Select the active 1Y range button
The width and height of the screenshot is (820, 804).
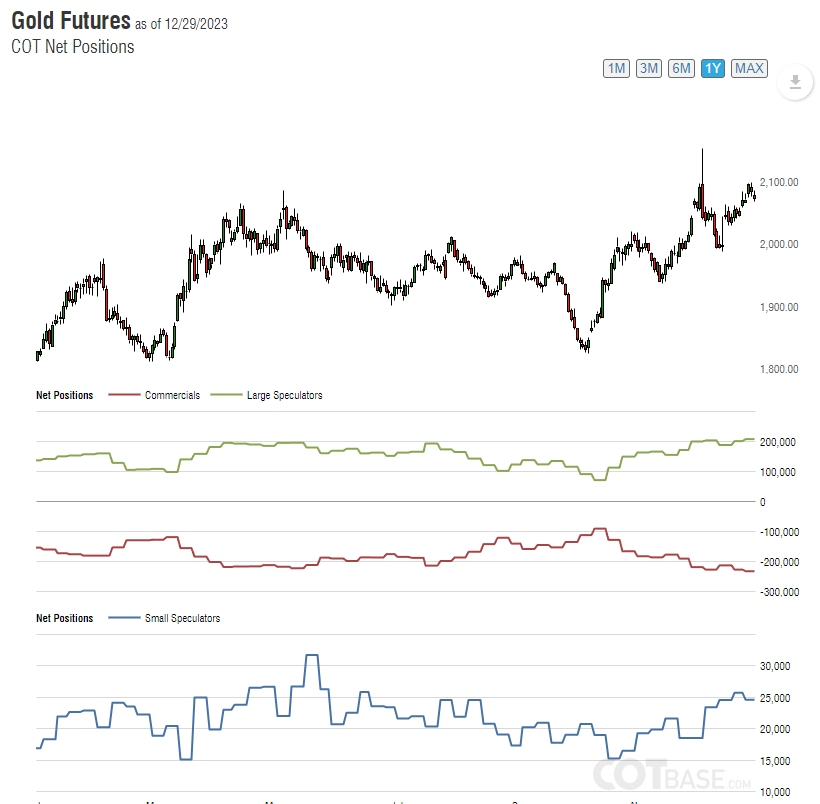pyautogui.click(x=713, y=68)
